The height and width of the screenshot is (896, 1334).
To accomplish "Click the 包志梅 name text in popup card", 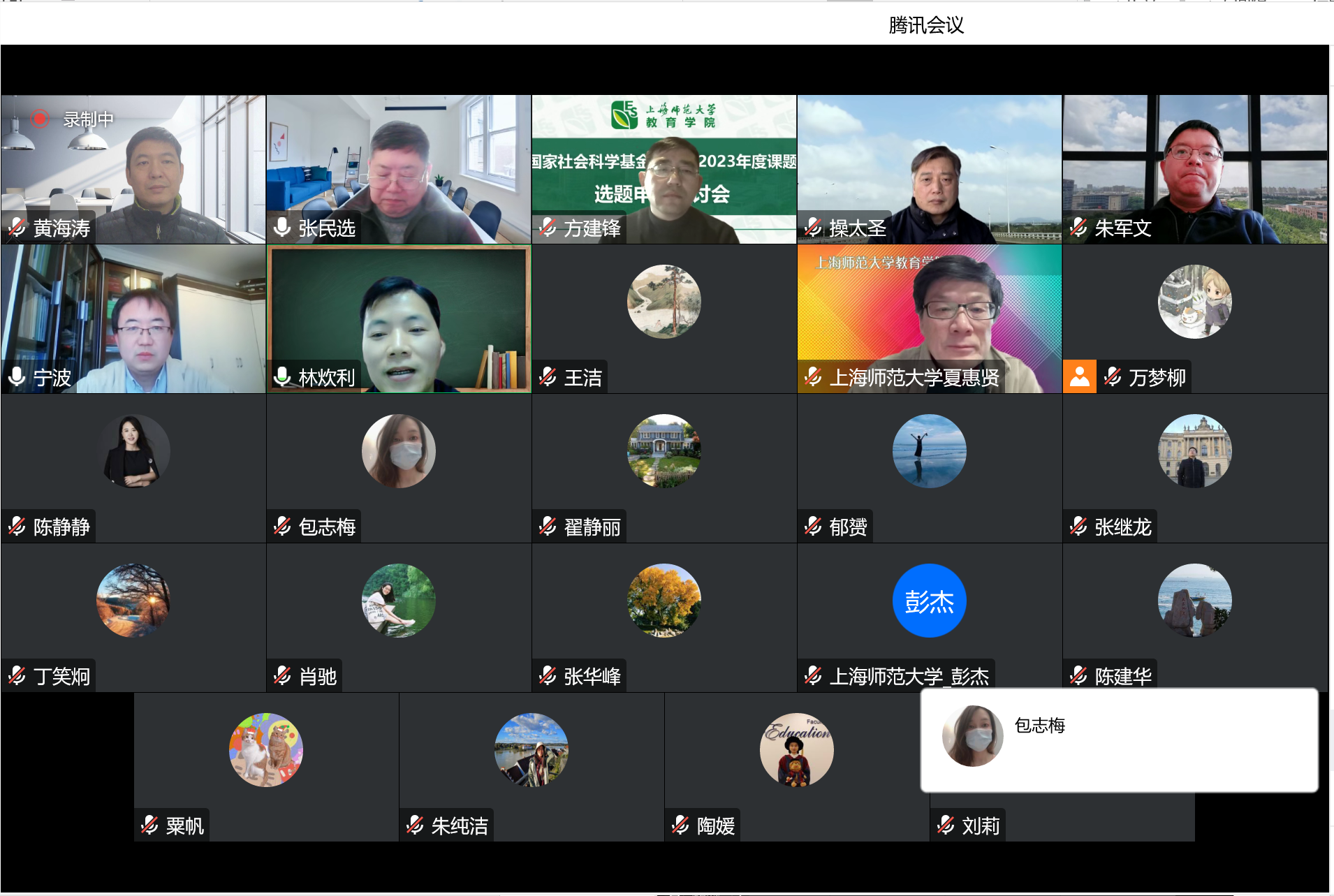I will tap(1039, 726).
